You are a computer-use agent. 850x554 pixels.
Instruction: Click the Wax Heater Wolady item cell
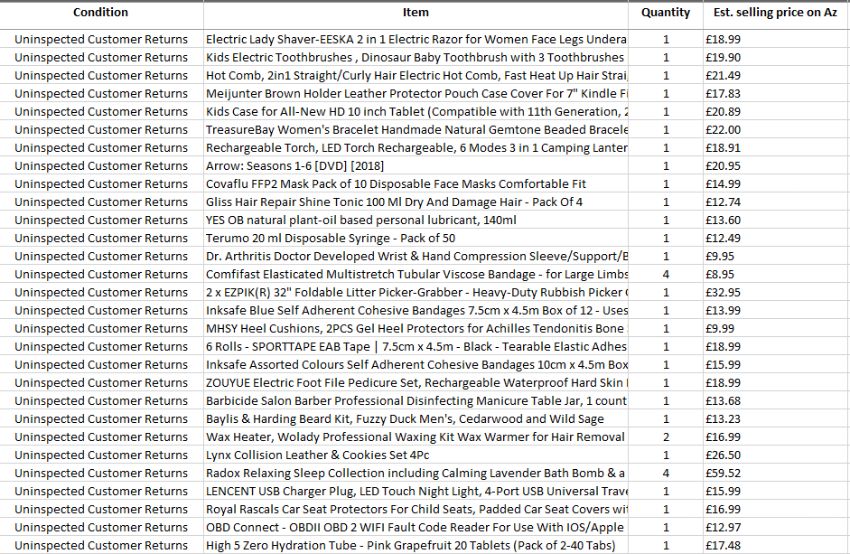pos(416,437)
